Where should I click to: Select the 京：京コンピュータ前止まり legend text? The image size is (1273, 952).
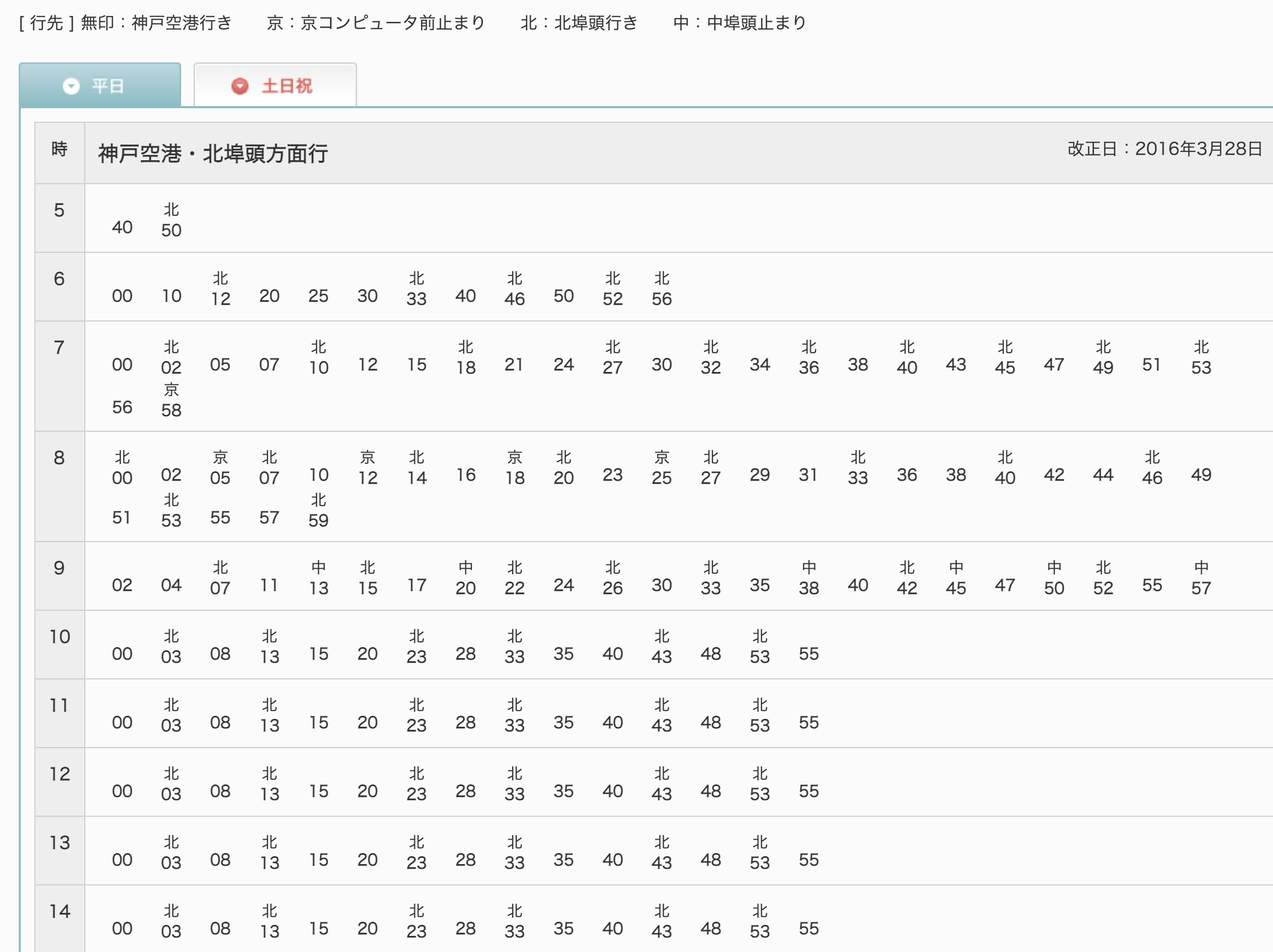(x=376, y=22)
